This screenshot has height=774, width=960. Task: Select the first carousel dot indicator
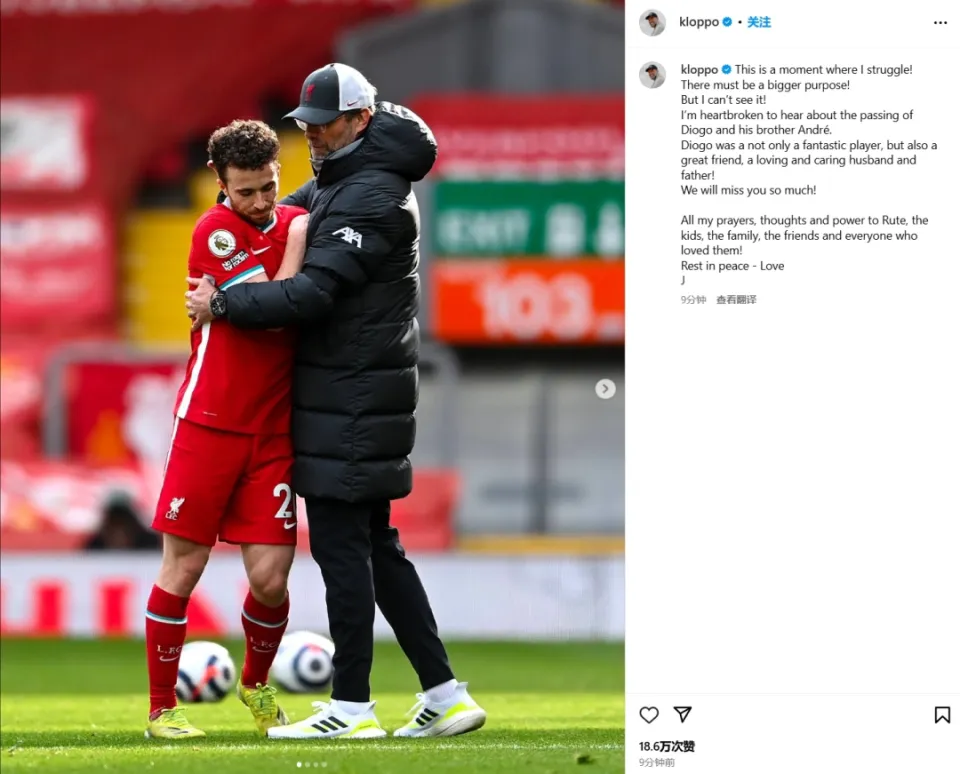click(299, 764)
